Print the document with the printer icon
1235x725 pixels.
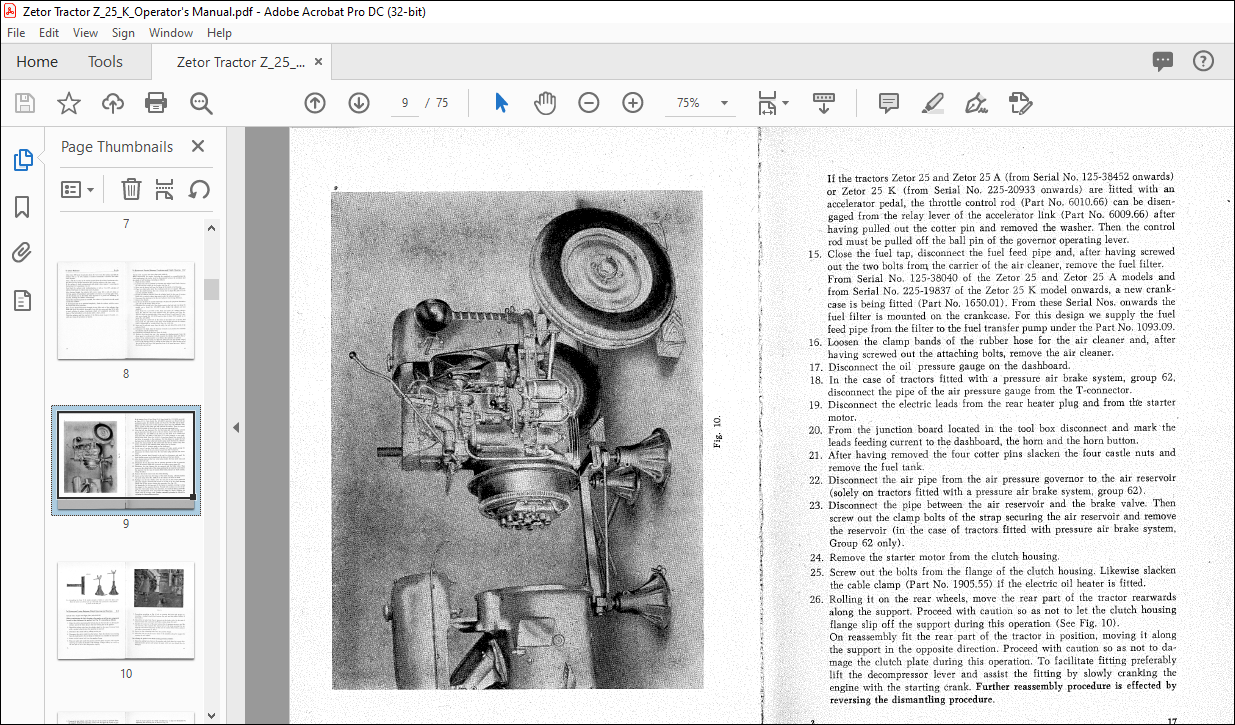pyautogui.click(x=156, y=103)
